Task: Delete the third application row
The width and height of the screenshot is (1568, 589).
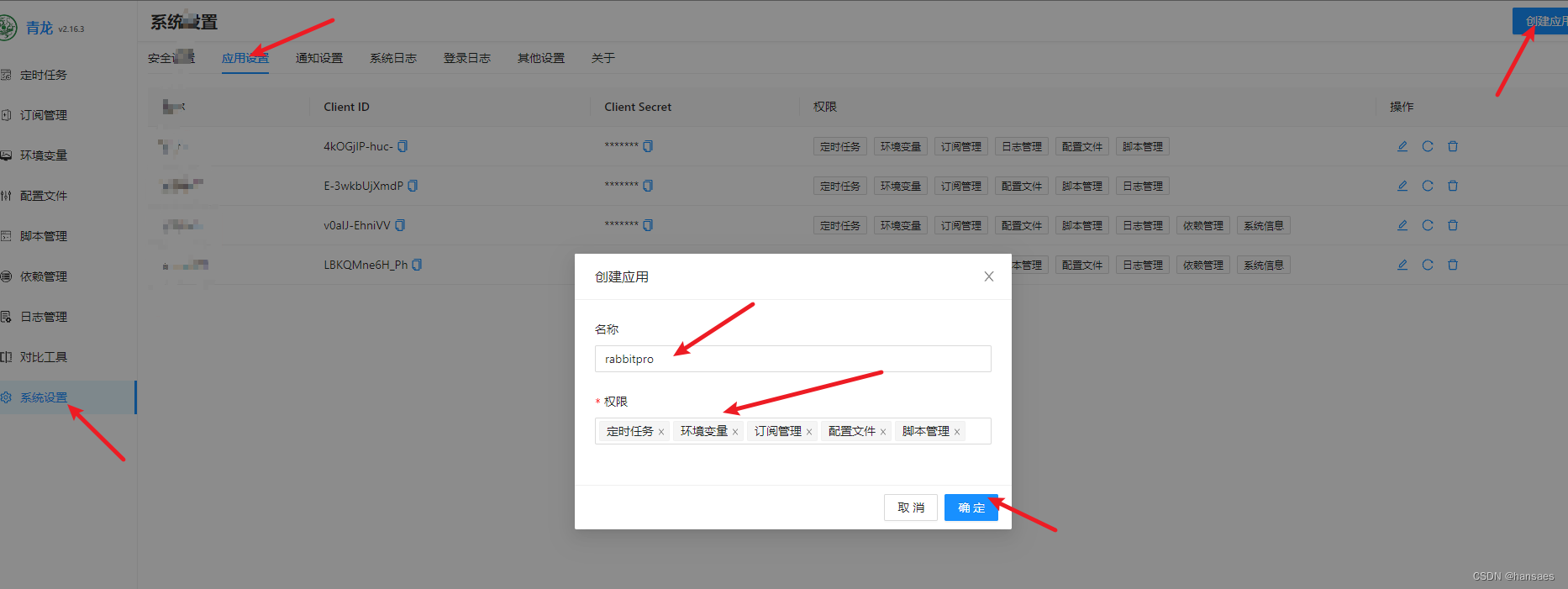Action: point(1453,225)
